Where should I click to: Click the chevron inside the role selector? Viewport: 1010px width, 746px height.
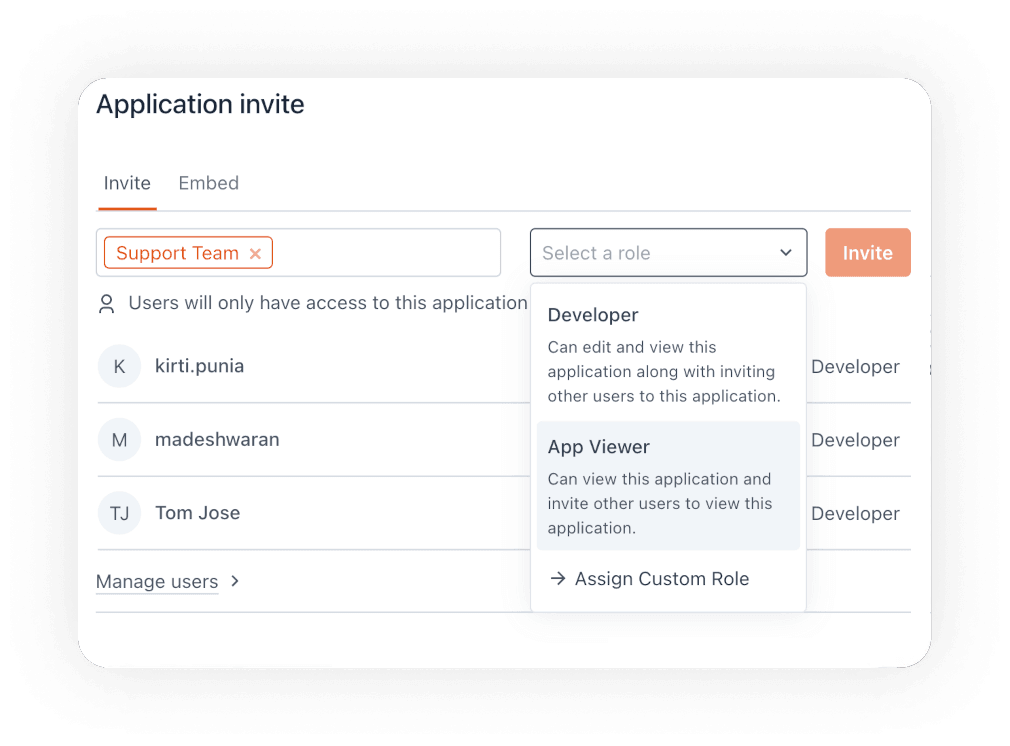click(x=785, y=252)
